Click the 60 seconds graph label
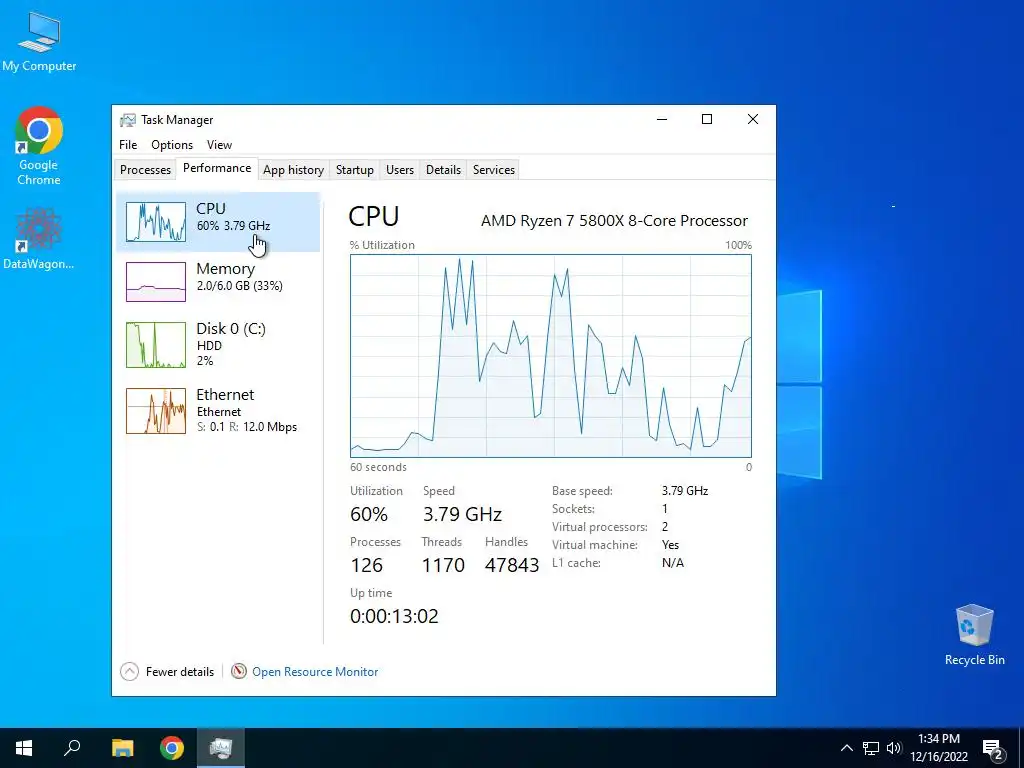1024x768 pixels. coord(378,468)
